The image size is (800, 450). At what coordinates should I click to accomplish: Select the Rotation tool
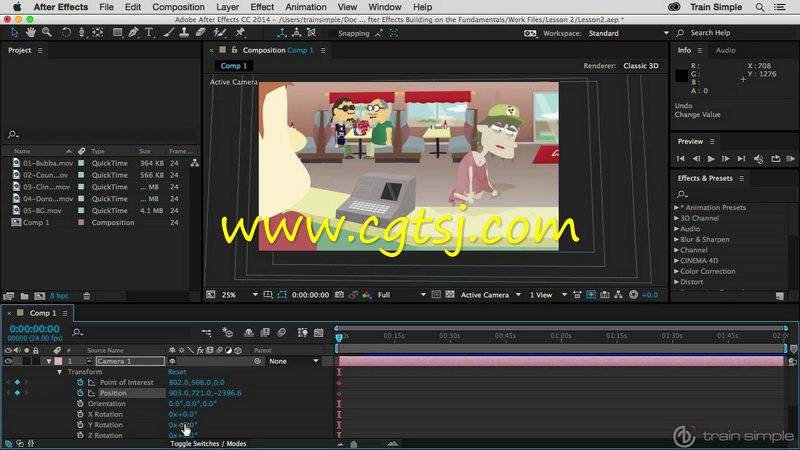click(x=66, y=33)
